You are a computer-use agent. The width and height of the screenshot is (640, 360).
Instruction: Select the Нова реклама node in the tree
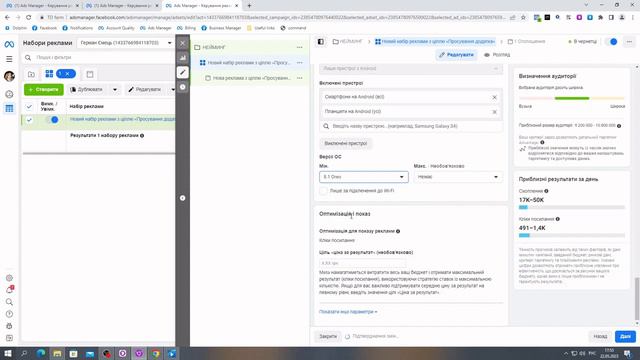pyautogui.click(x=251, y=78)
